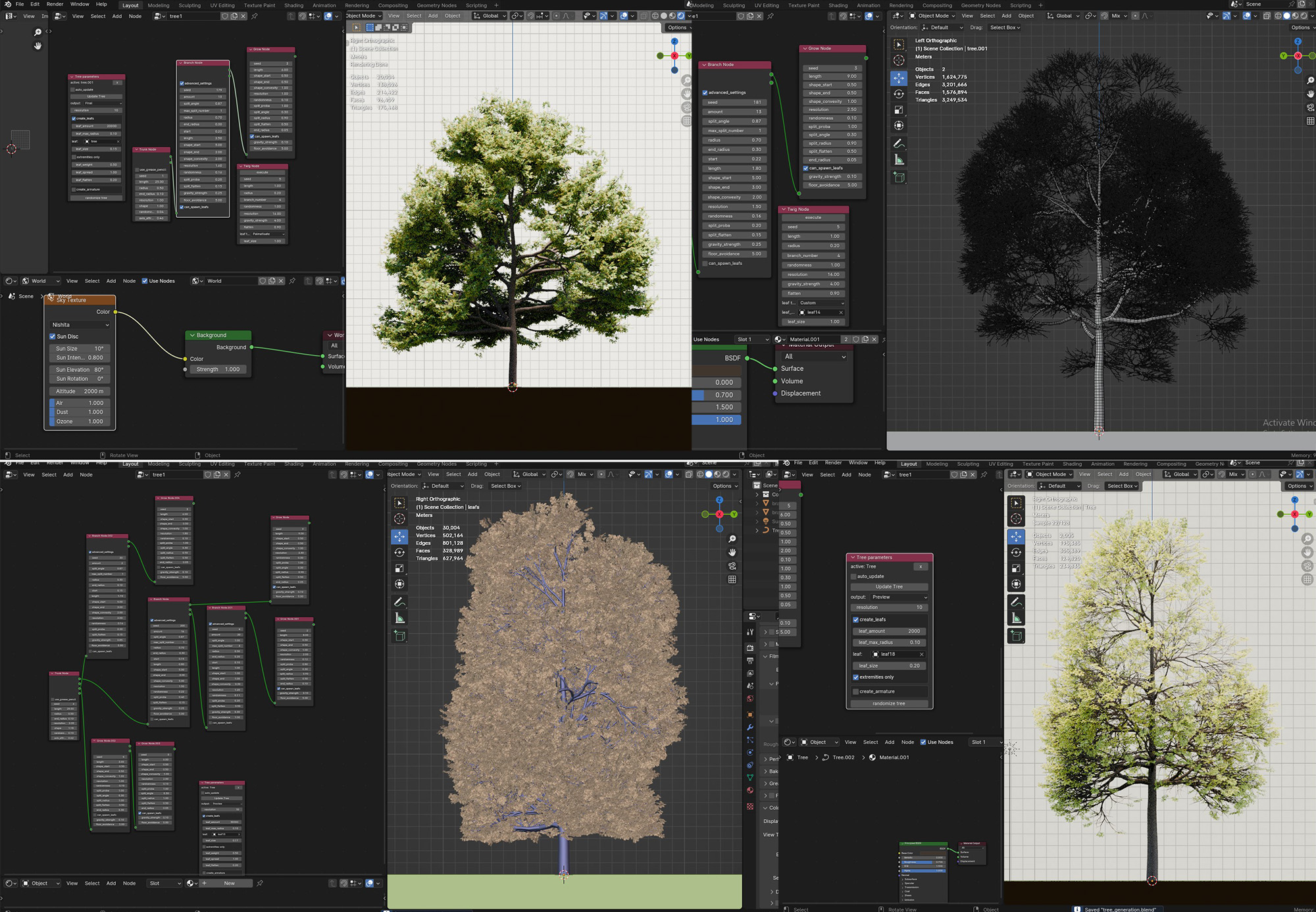
Task: Open the checkered Texture properties tab
Action: pyautogui.click(x=750, y=806)
